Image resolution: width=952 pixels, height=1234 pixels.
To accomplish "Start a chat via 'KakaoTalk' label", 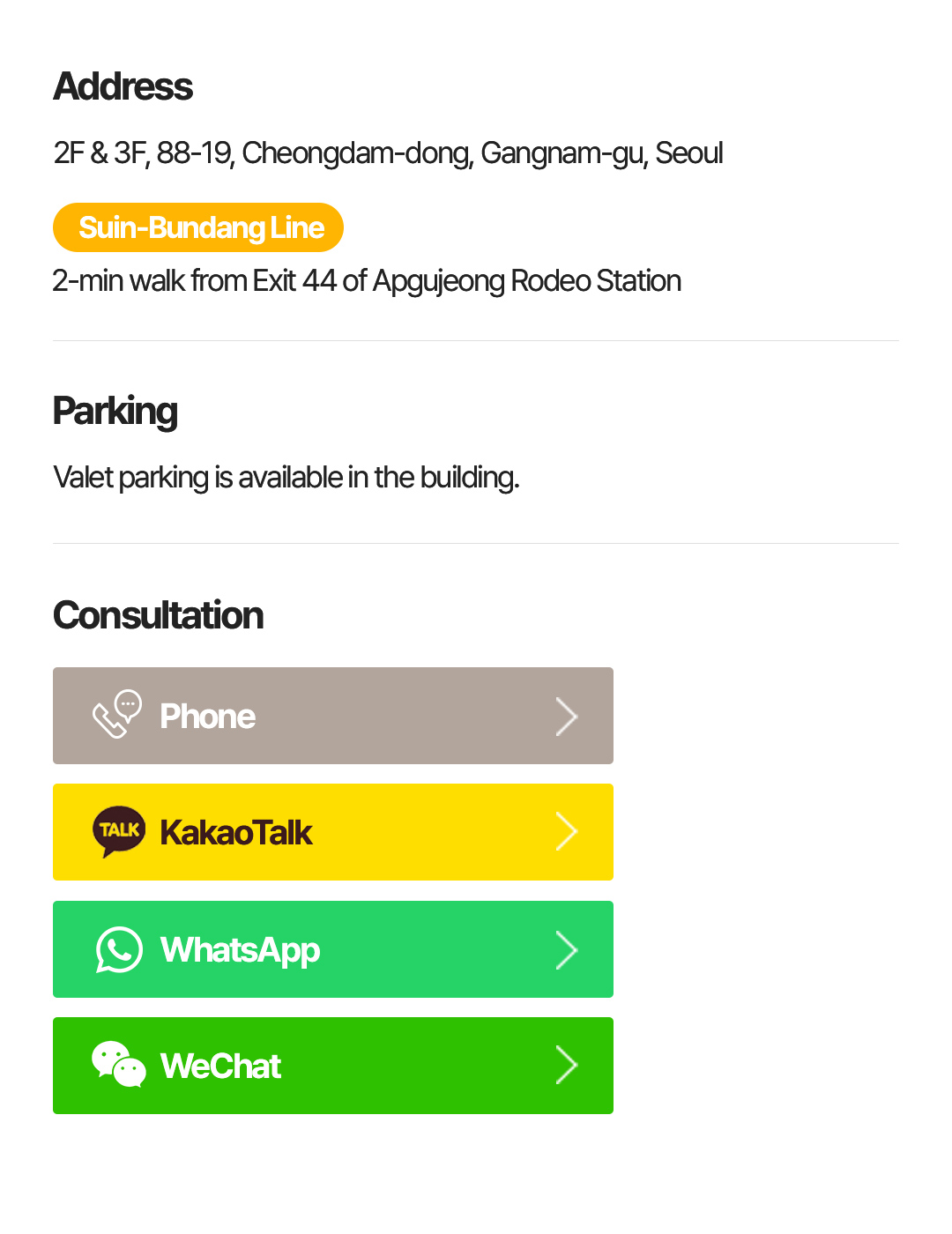I will (236, 833).
